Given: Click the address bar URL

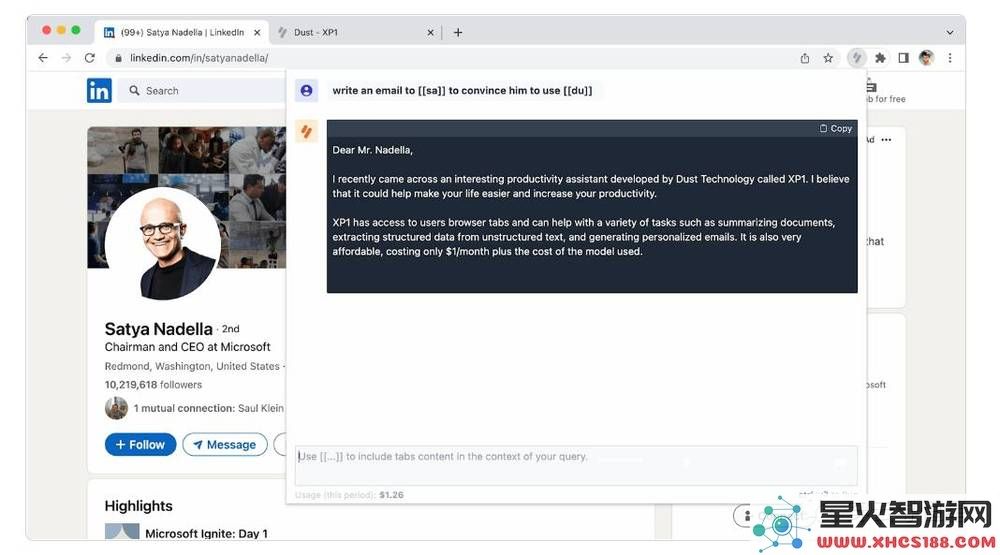Looking at the screenshot, I should click(199, 58).
